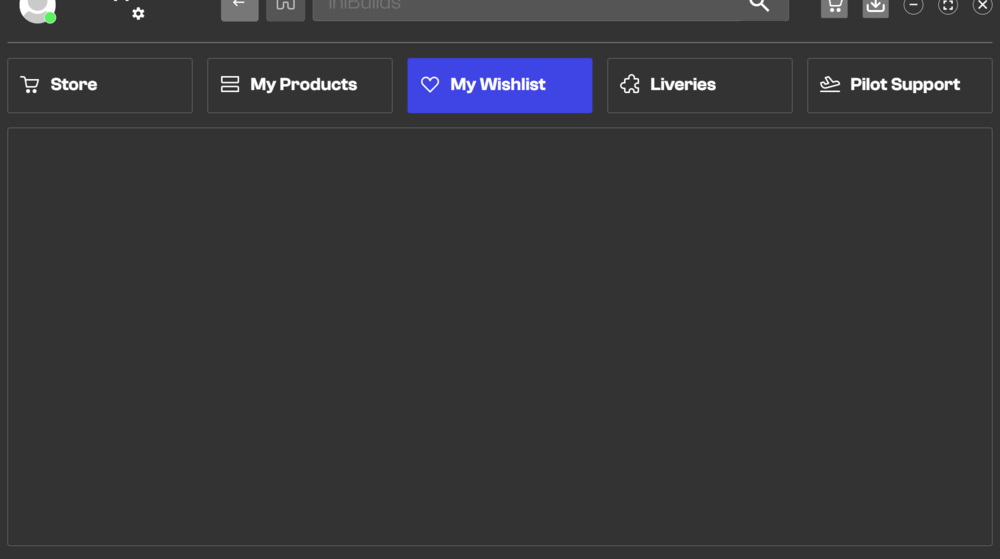Viewport: 1000px width, 559px height.
Task: Open the Pilot Support tab
Action: tap(900, 85)
